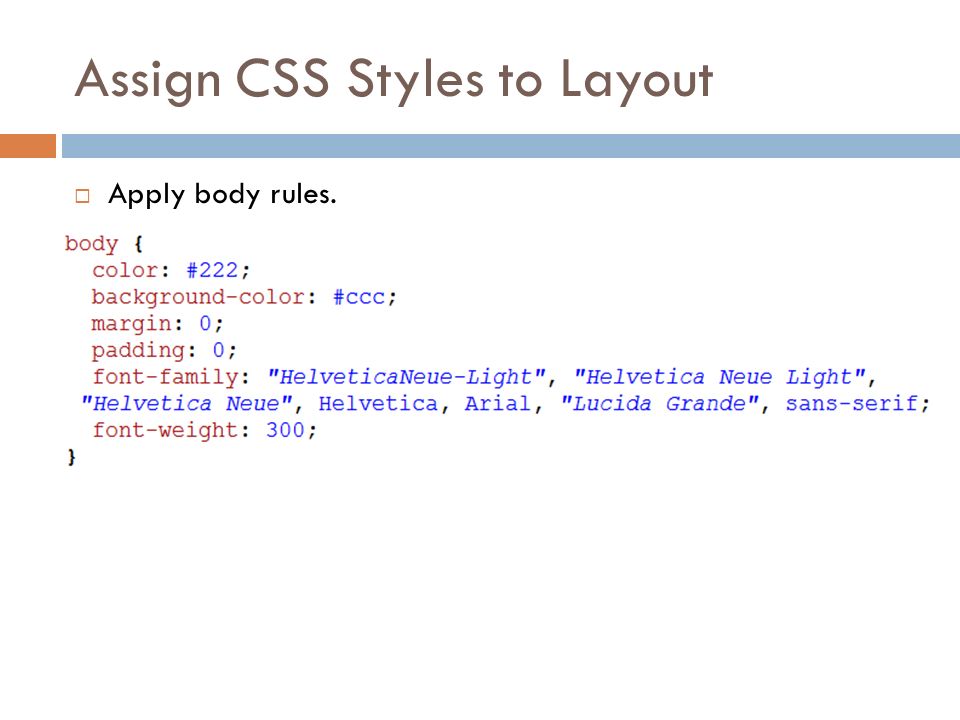Image resolution: width=960 pixels, height=720 pixels.
Task: Click the bullet text 'Apply body rules.'
Action: click(x=222, y=195)
